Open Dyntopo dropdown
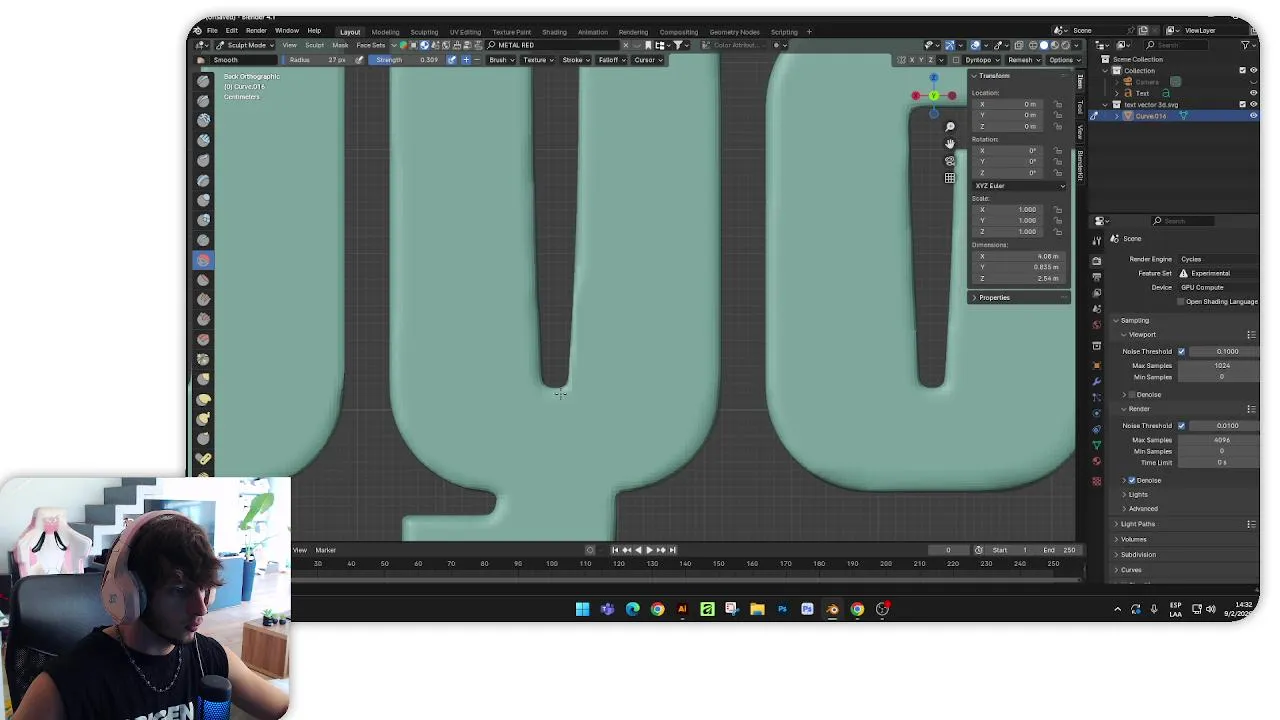This screenshot has width=1280, height=720. coord(981,60)
